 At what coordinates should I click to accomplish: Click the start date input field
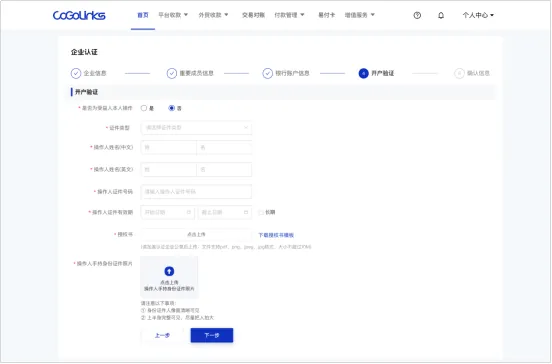[168, 212]
